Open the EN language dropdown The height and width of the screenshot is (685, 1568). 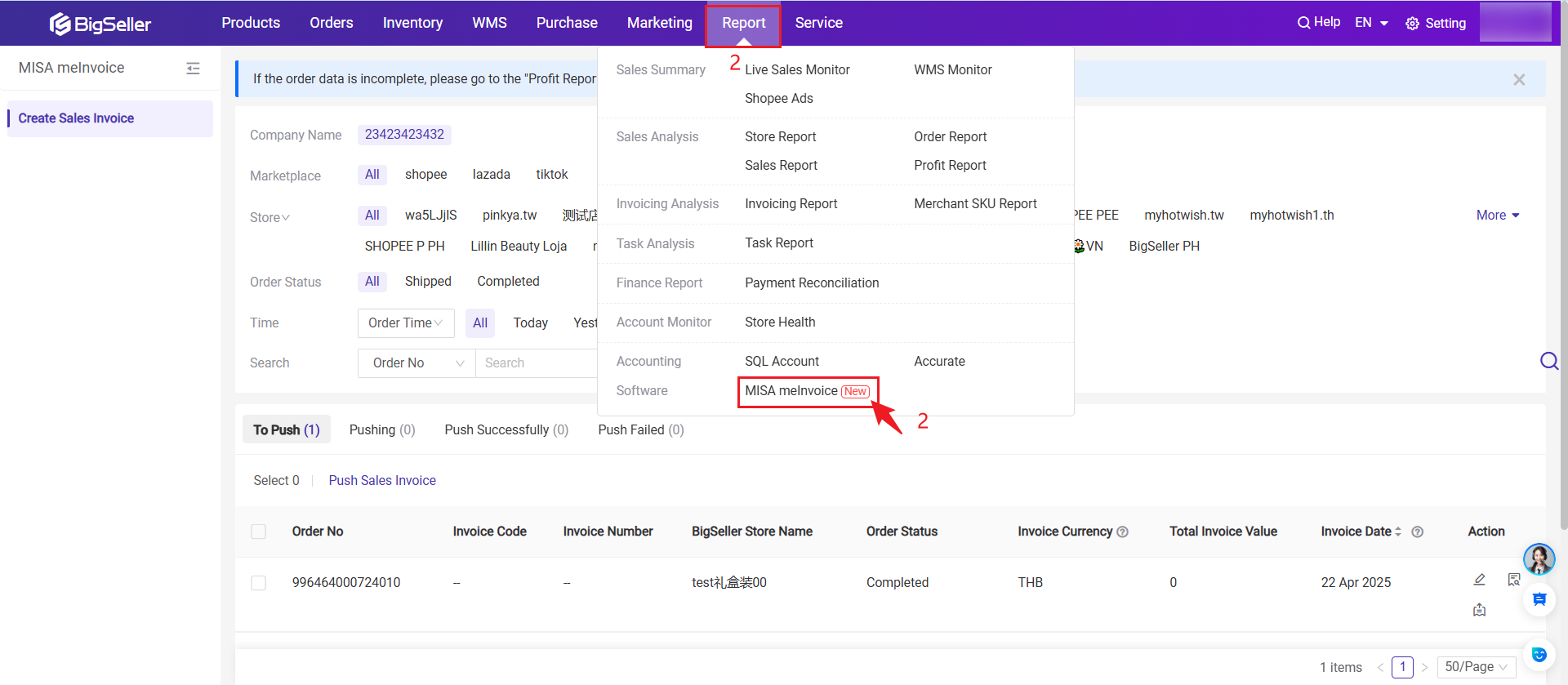coord(1372,23)
